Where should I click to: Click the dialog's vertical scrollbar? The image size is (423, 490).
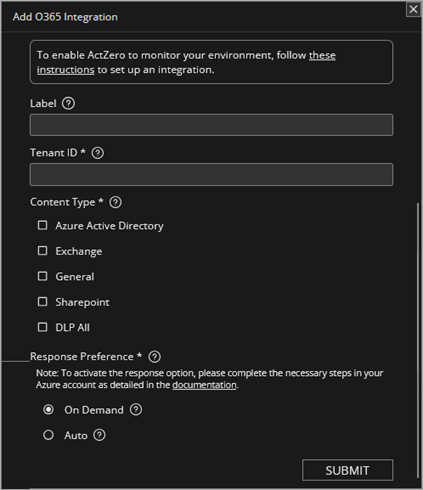click(417, 340)
